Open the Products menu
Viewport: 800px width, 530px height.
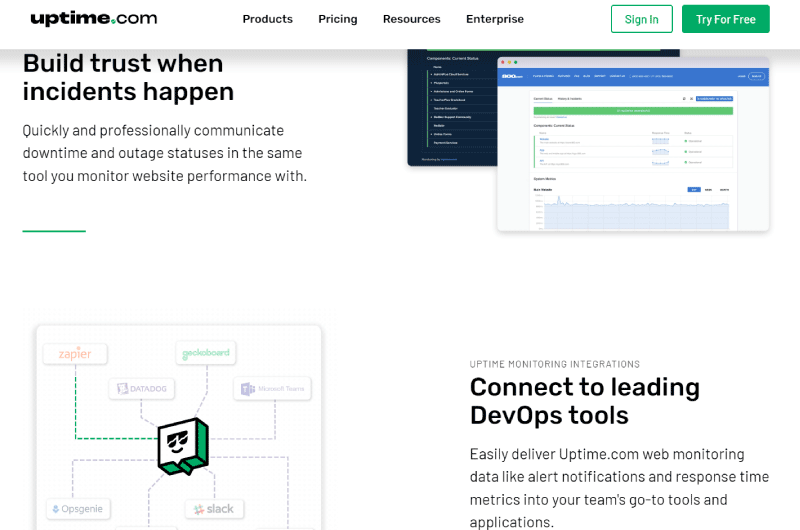267,19
